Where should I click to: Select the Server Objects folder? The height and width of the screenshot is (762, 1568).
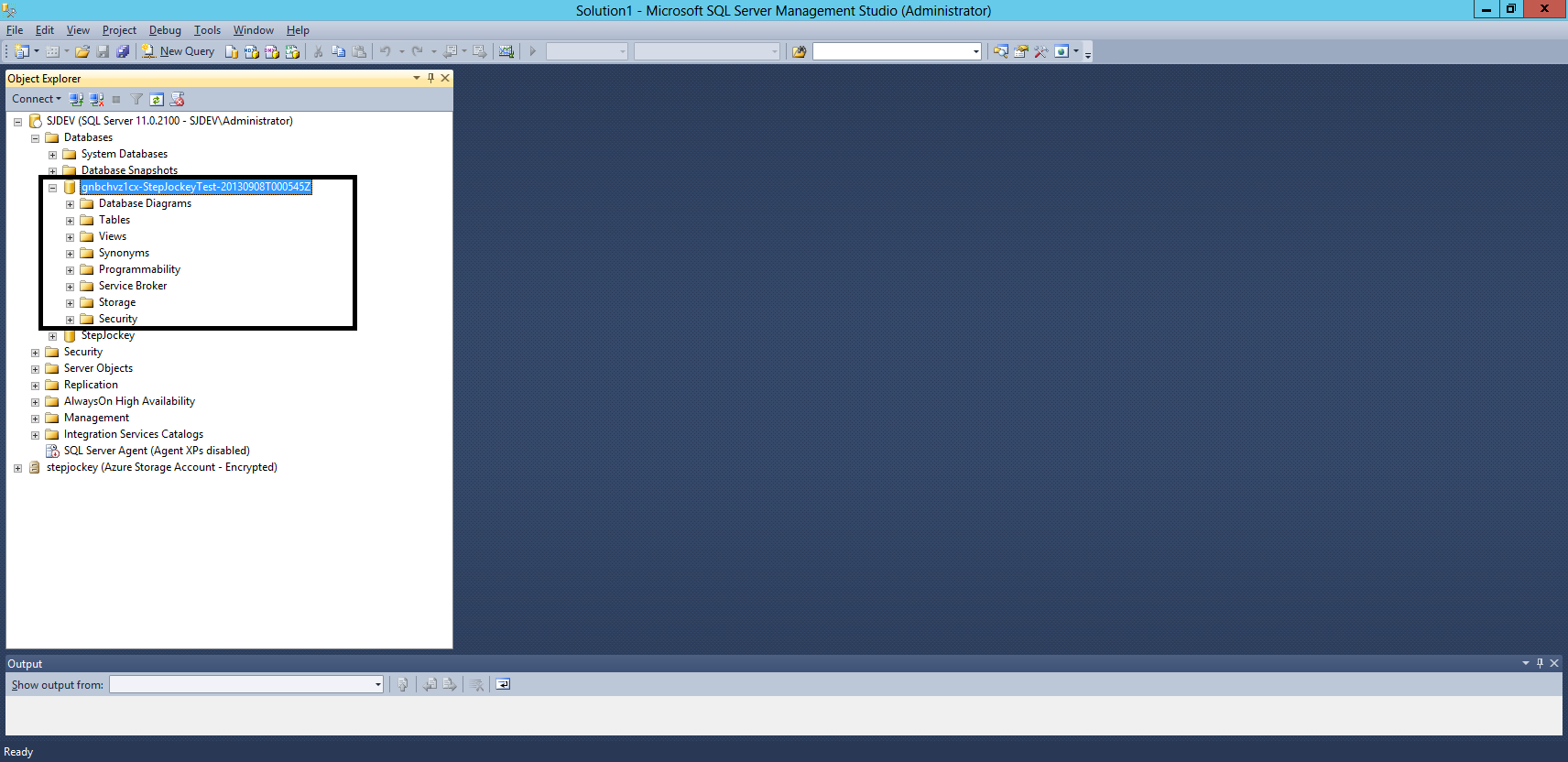tap(98, 368)
